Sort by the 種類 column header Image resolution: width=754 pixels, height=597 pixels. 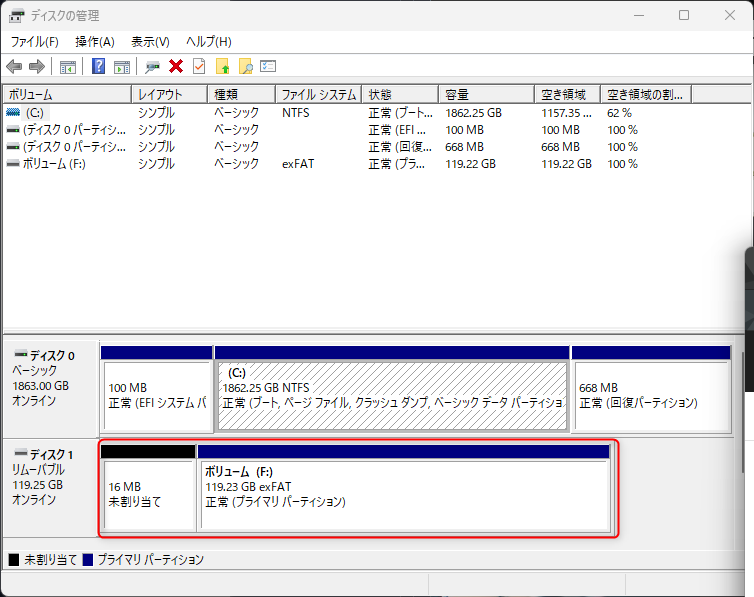tap(242, 94)
